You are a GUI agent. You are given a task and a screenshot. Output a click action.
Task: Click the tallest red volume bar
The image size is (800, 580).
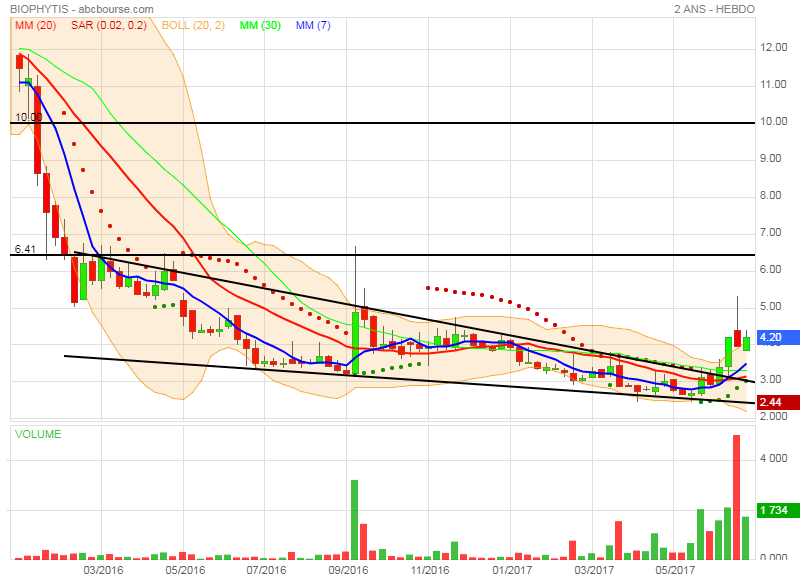(736, 497)
